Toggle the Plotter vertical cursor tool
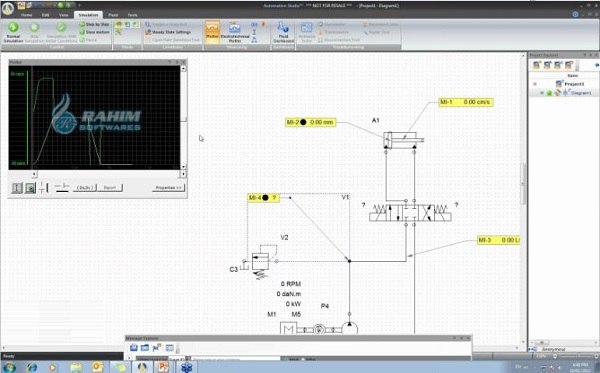Screen dimensions: 600x373 [17, 188]
